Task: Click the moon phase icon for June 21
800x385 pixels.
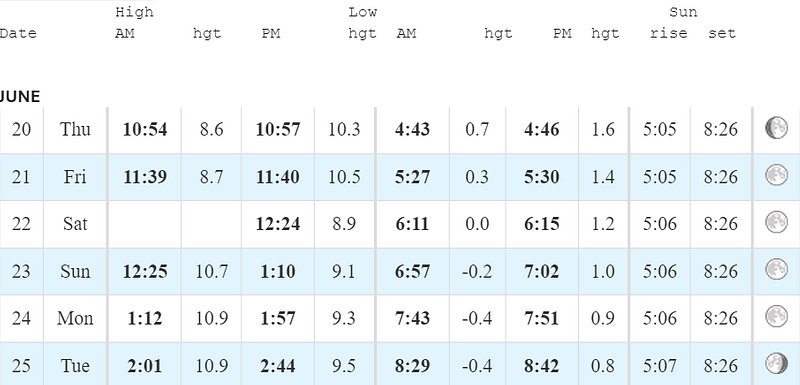Action: point(776,175)
